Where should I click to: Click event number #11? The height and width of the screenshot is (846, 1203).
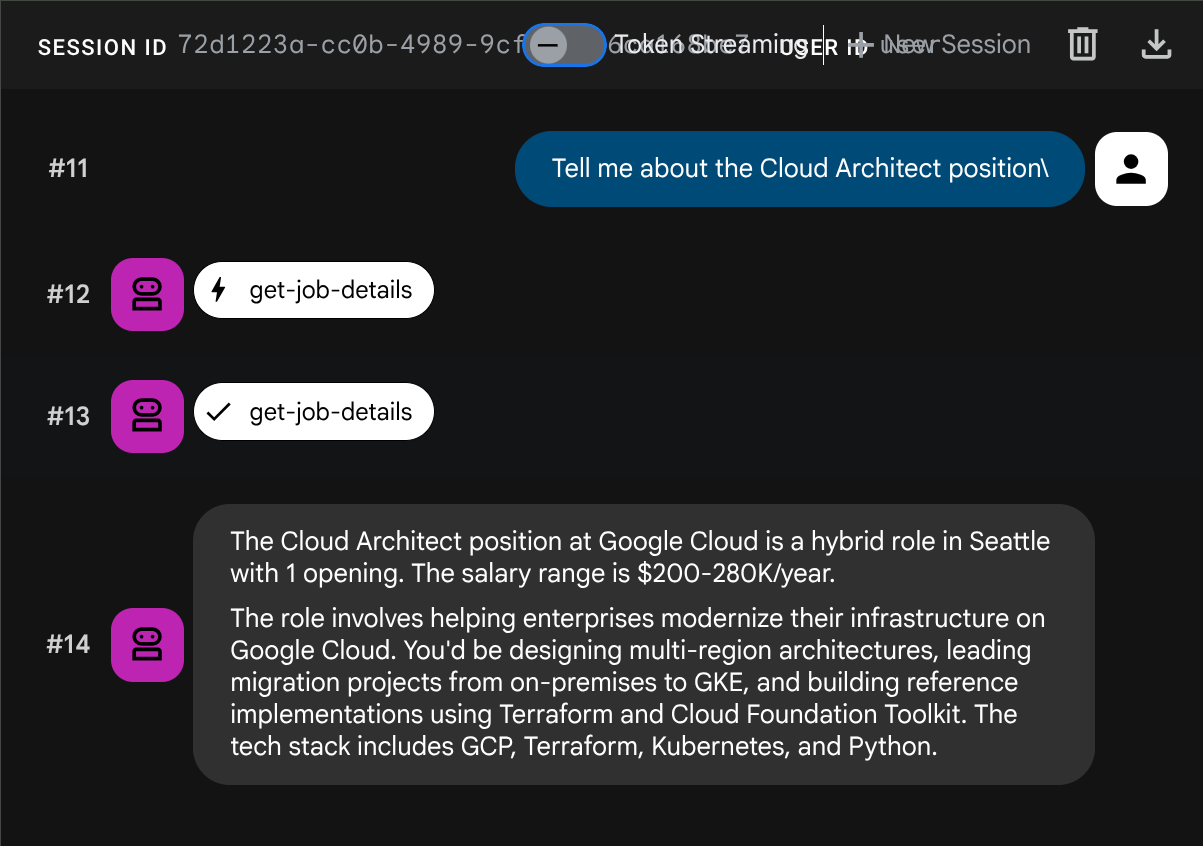(x=68, y=169)
